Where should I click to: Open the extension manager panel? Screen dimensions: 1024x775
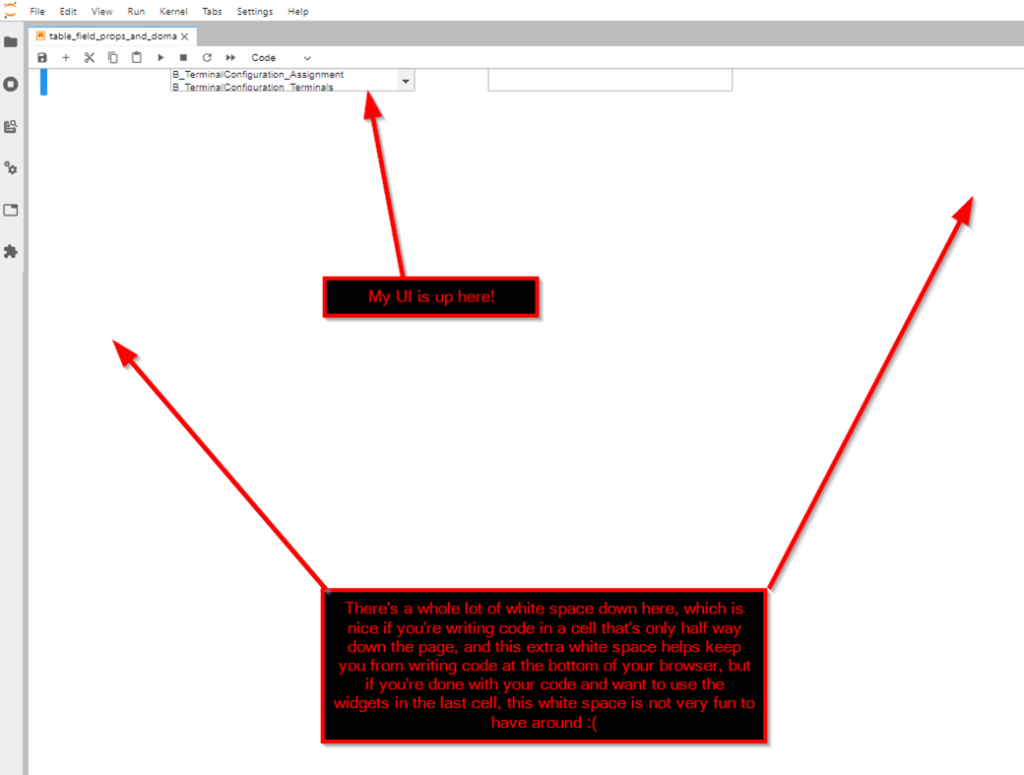12,252
